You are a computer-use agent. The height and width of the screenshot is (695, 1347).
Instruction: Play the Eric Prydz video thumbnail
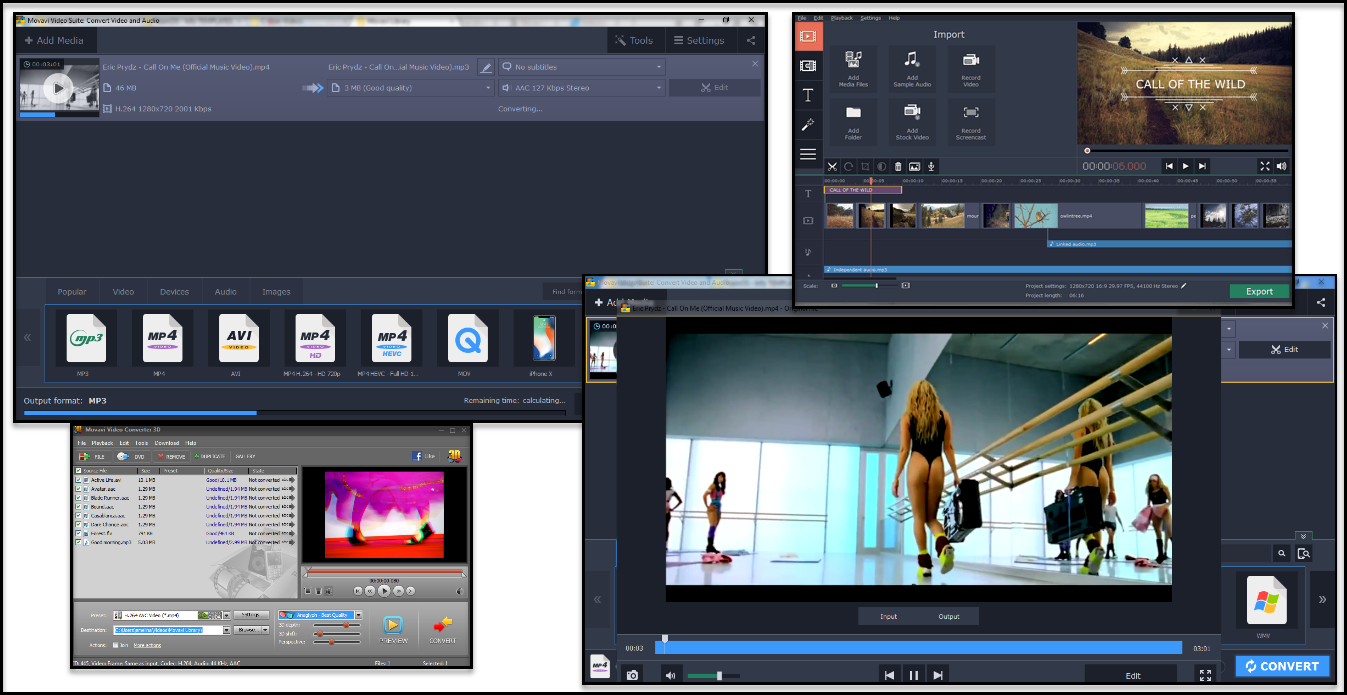click(59, 88)
